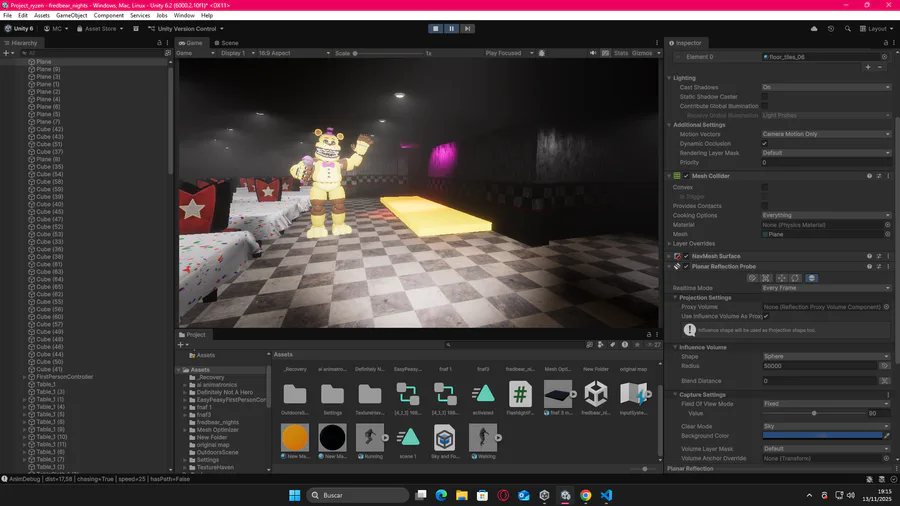
Task: Open the Rendering Layer Mask dropdown
Action: click(x=826, y=153)
